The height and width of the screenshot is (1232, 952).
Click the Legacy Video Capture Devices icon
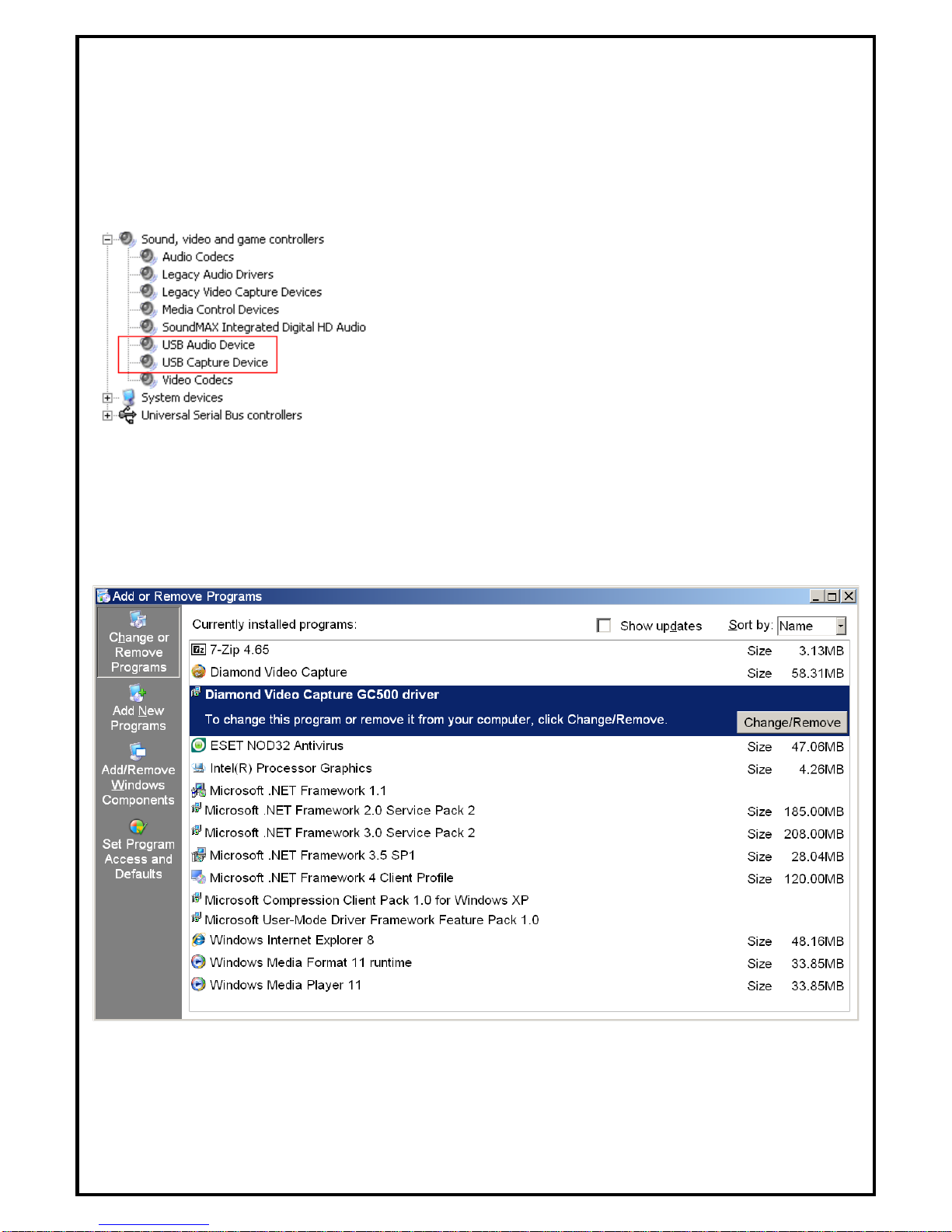point(148,291)
